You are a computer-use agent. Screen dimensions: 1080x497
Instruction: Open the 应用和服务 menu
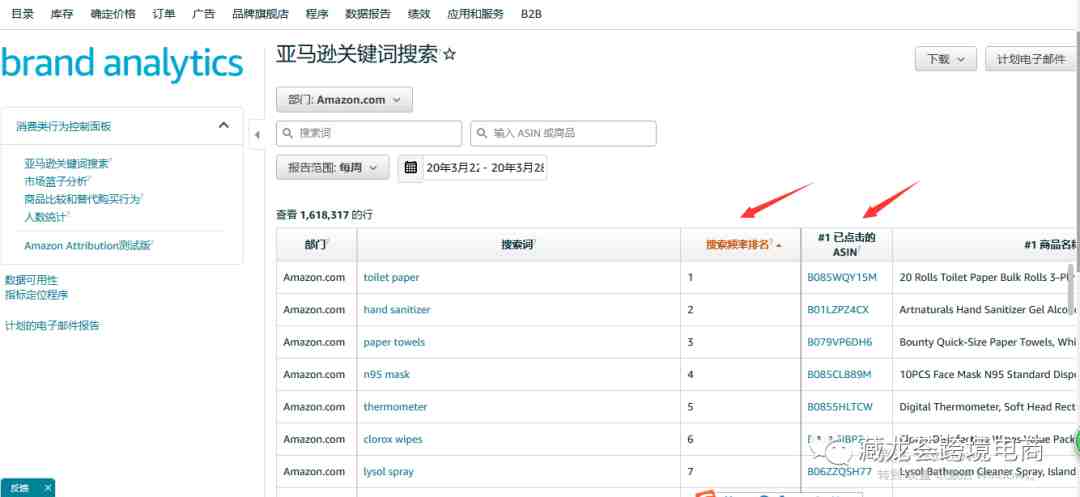coord(475,14)
